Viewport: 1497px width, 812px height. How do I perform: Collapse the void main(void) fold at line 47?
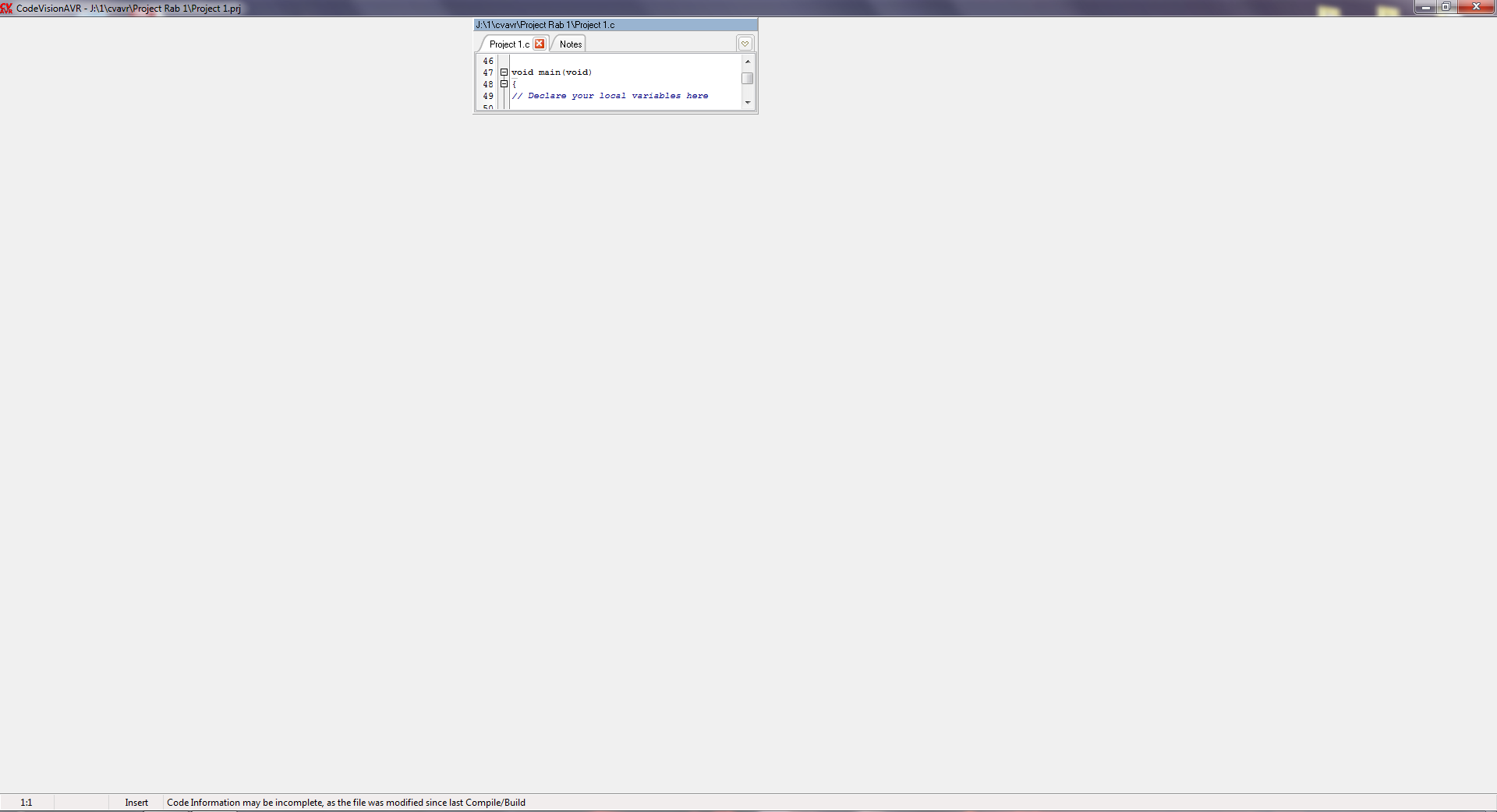tap(504, 72)
